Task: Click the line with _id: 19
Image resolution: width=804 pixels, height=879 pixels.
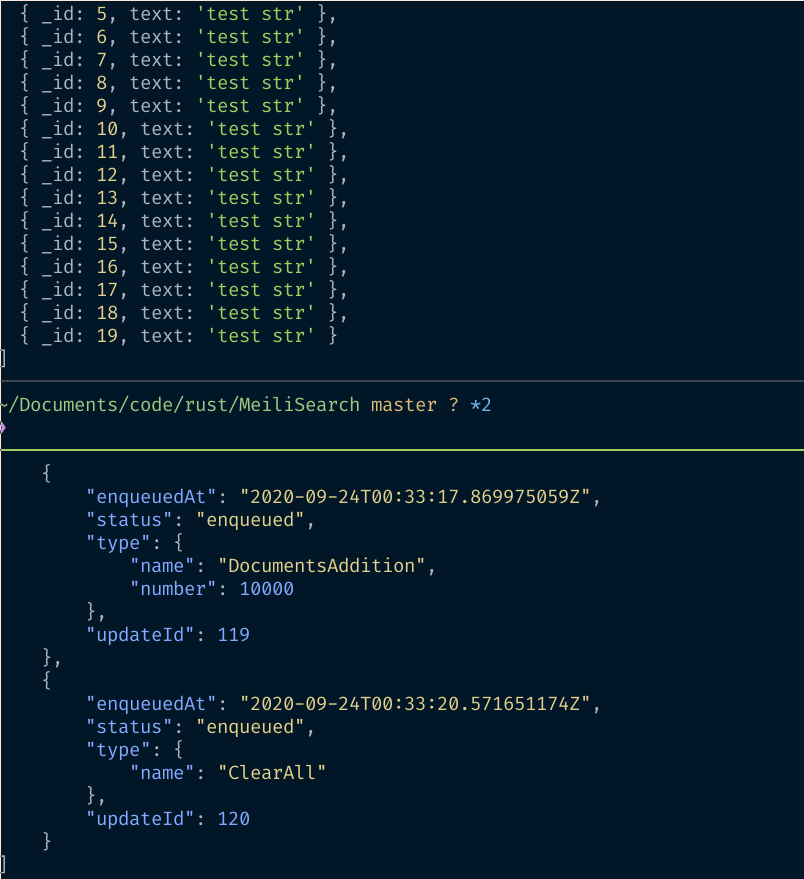Action: coord(178,336)
